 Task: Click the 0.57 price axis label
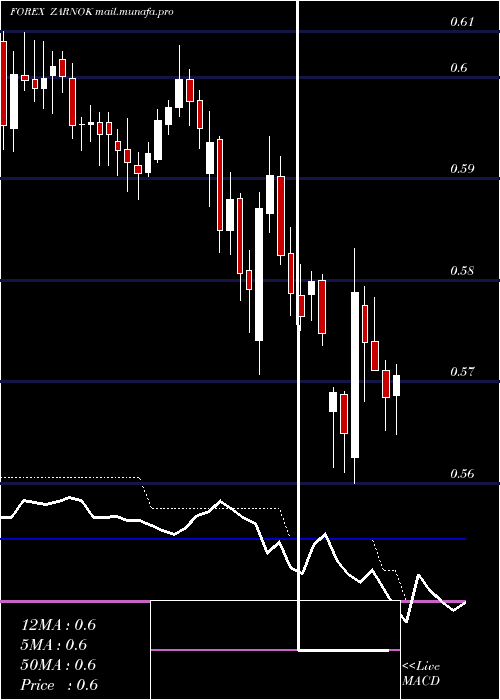(462, 371)
